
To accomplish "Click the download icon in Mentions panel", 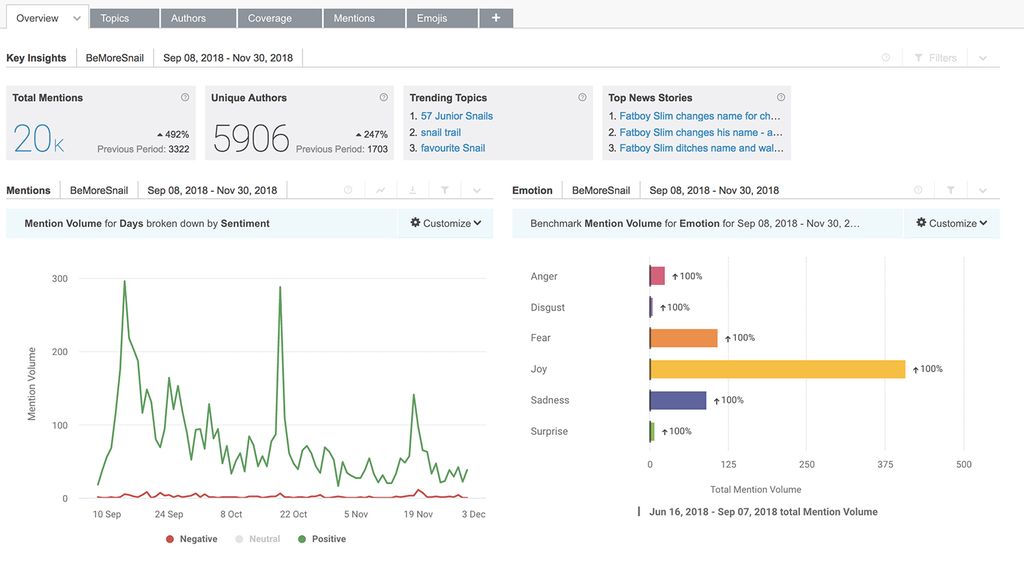I will click(x=412, y=190).
